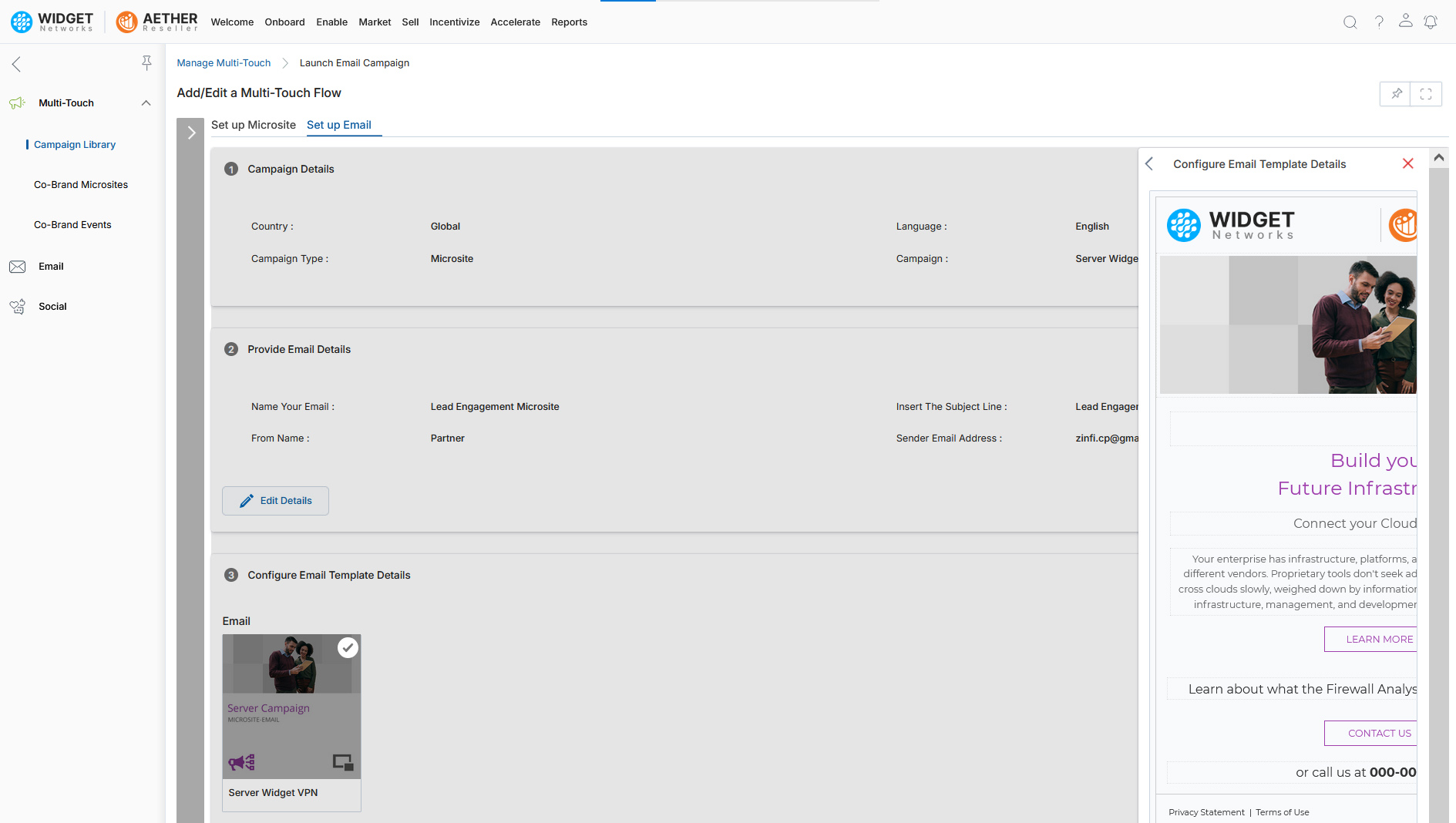Open the Incentivize menu

pyautogui.click(x=455, y=22)
